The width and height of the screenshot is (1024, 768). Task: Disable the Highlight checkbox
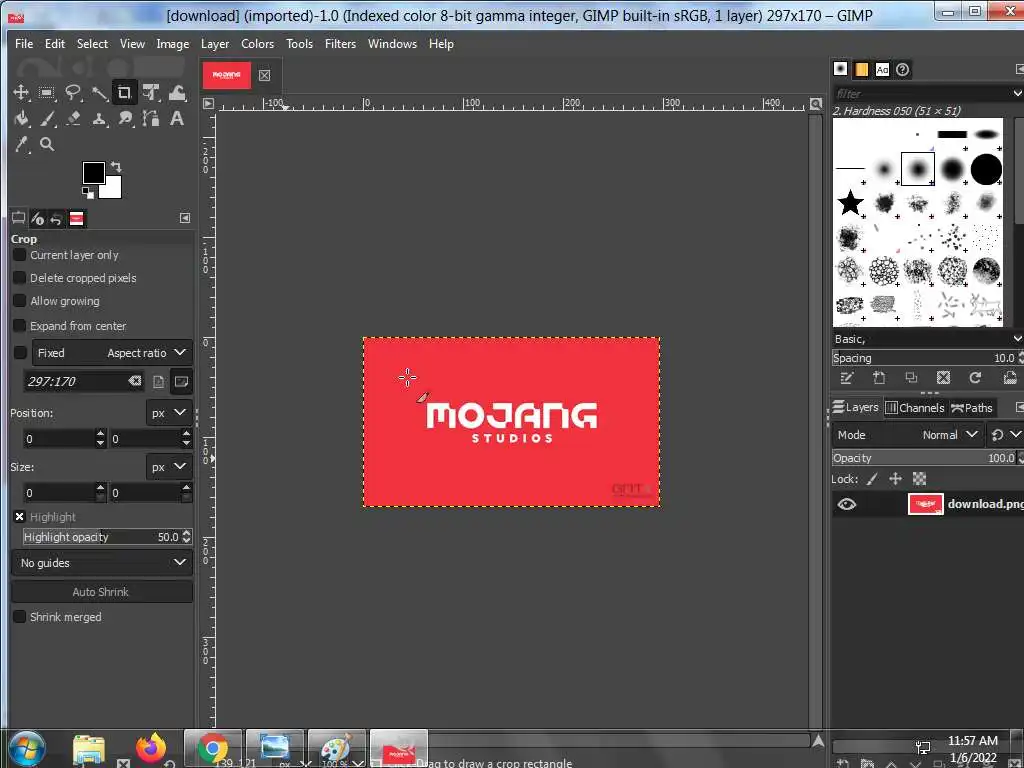click(20, 517)
